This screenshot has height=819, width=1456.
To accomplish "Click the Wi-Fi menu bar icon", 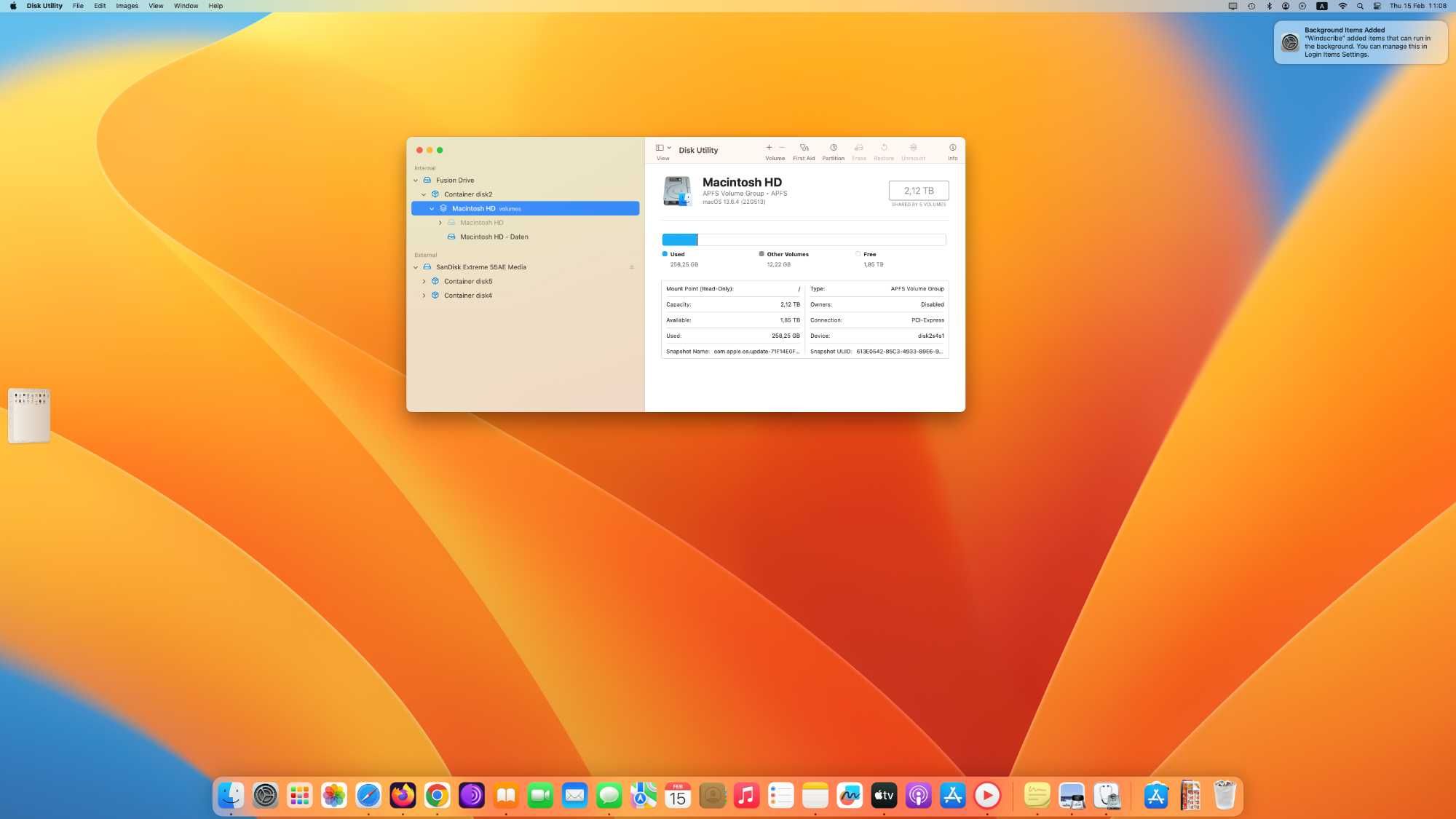I will coord(1342,6).
